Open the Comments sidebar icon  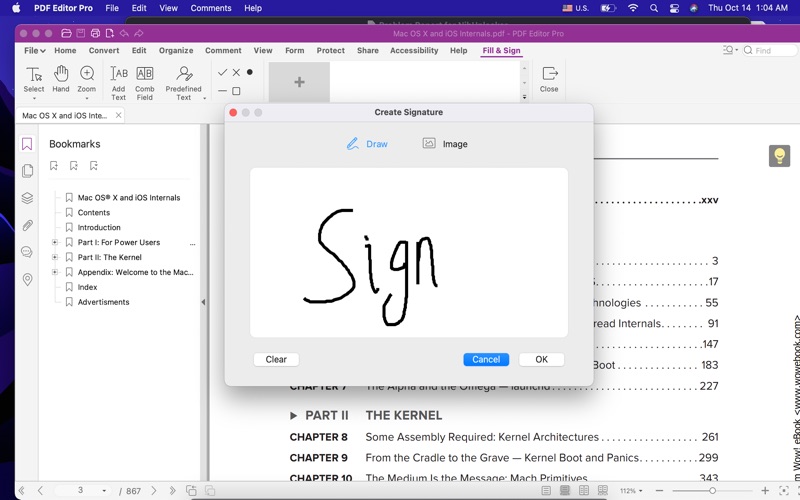click(27, 252)
